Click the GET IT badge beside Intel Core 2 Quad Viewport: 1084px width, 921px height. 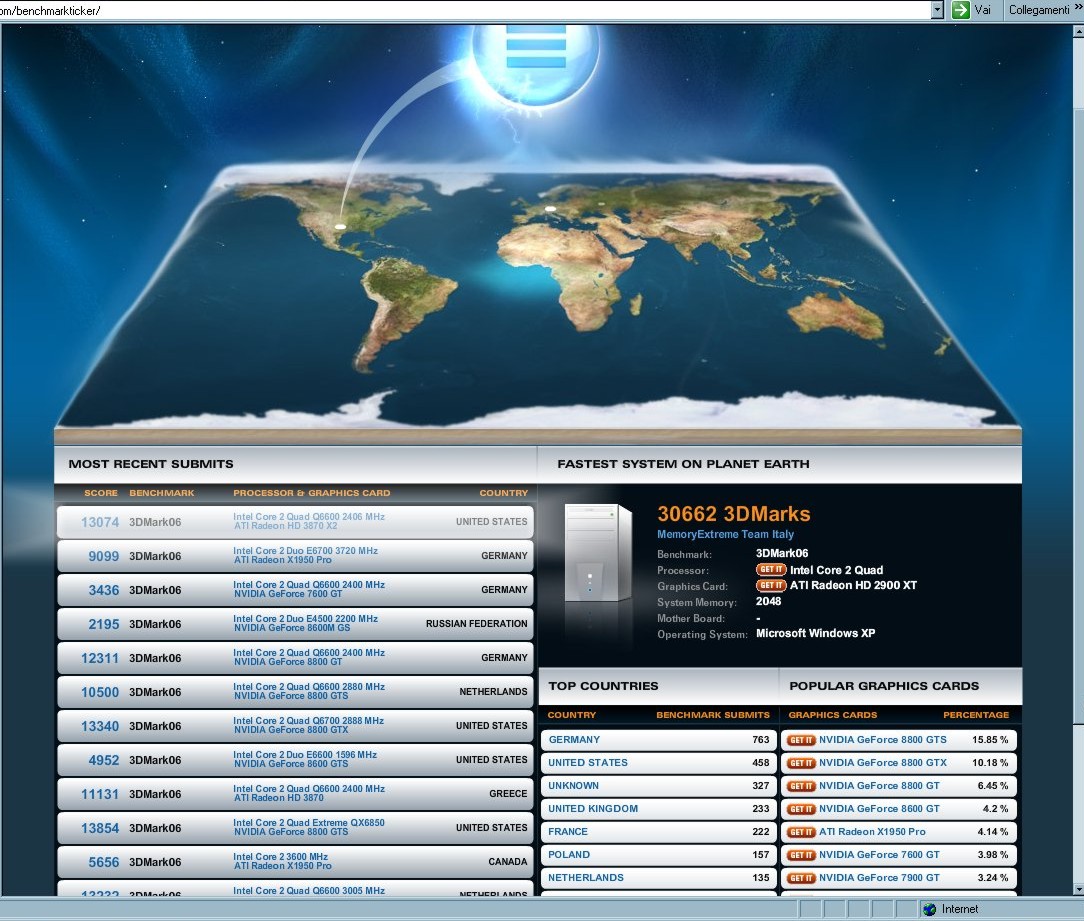click(x=771, y=570)
